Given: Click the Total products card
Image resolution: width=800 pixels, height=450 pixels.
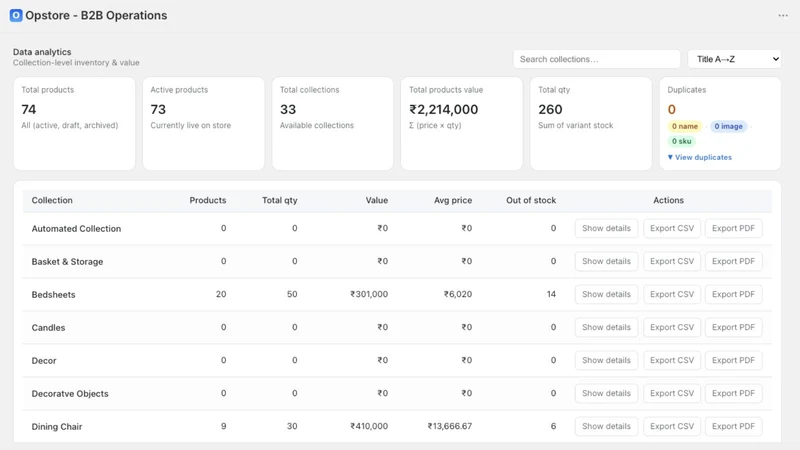Looking at the screenshot, I should (74, 123).
